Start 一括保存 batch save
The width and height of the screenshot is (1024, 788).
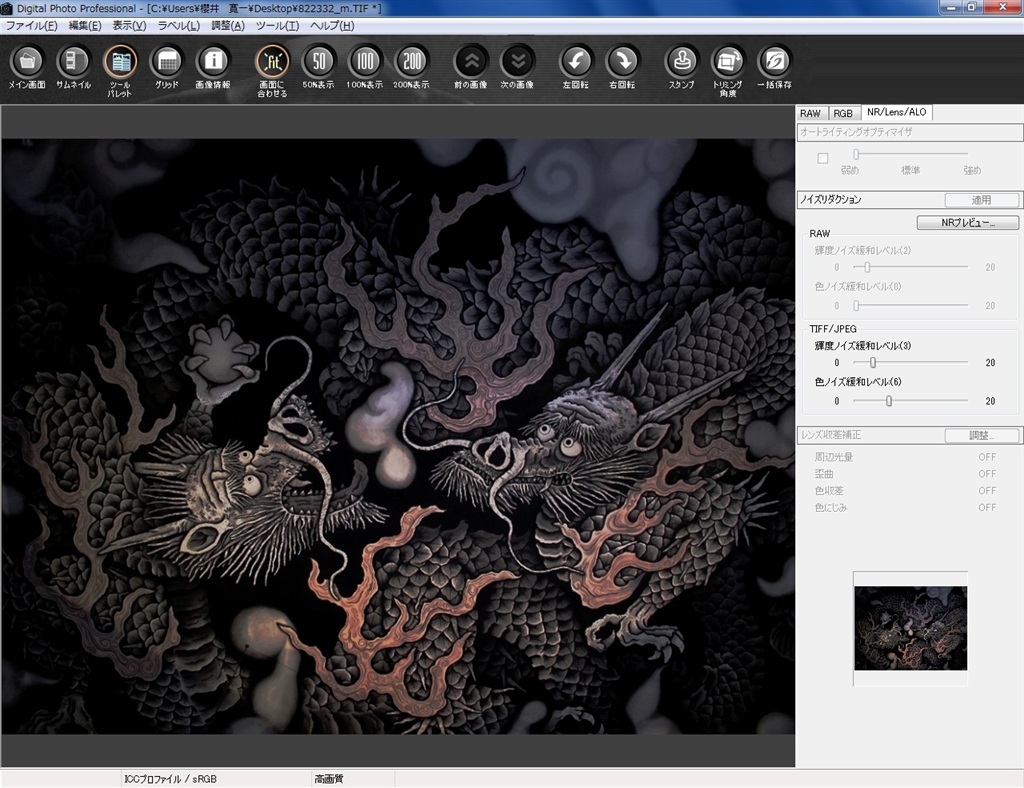[775, 67]
